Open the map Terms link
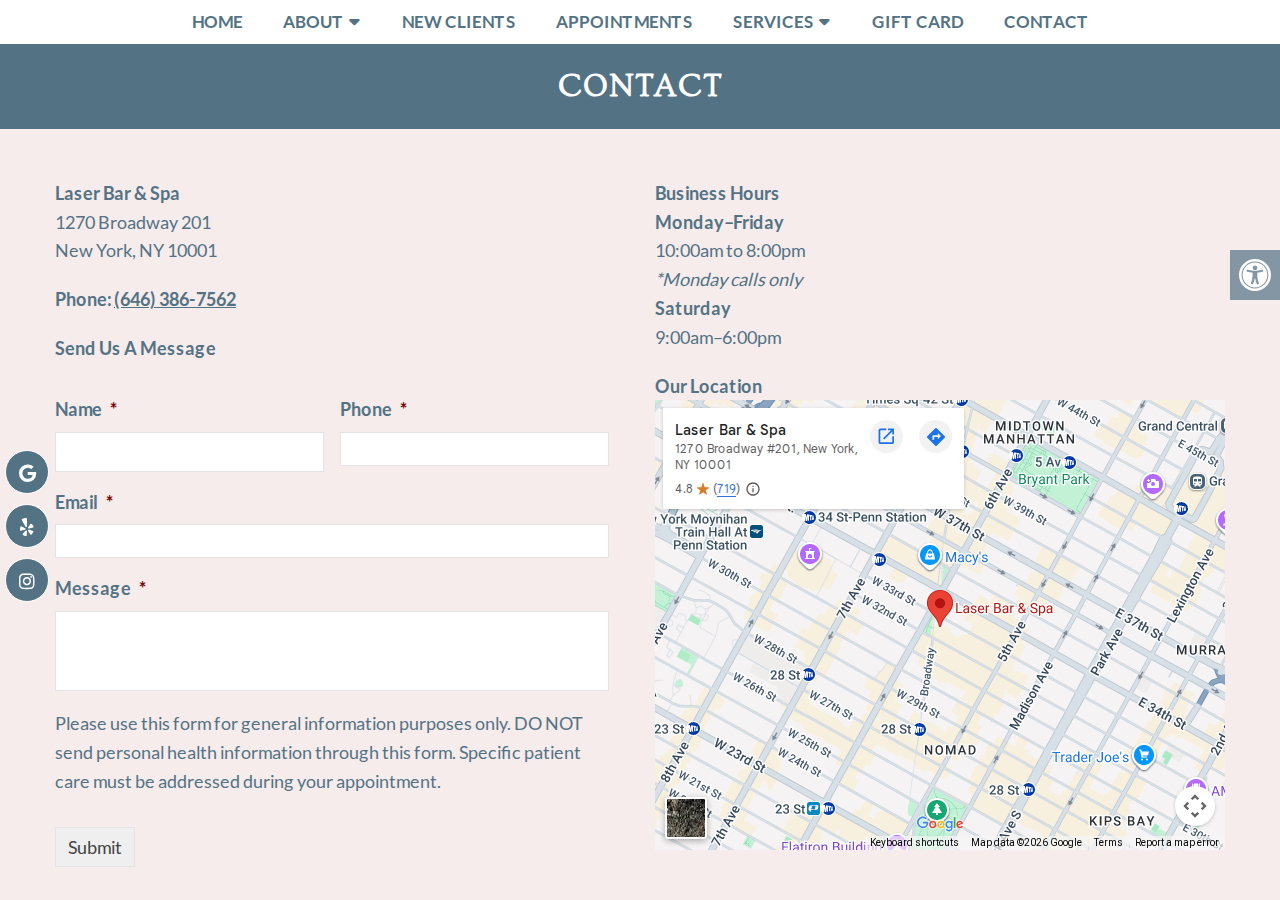 coord(1108,843)
